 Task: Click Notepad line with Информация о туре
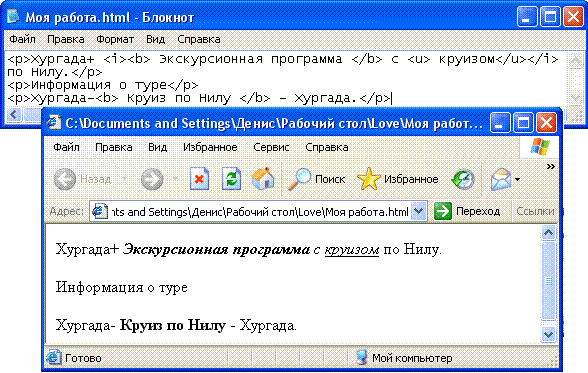103,85
